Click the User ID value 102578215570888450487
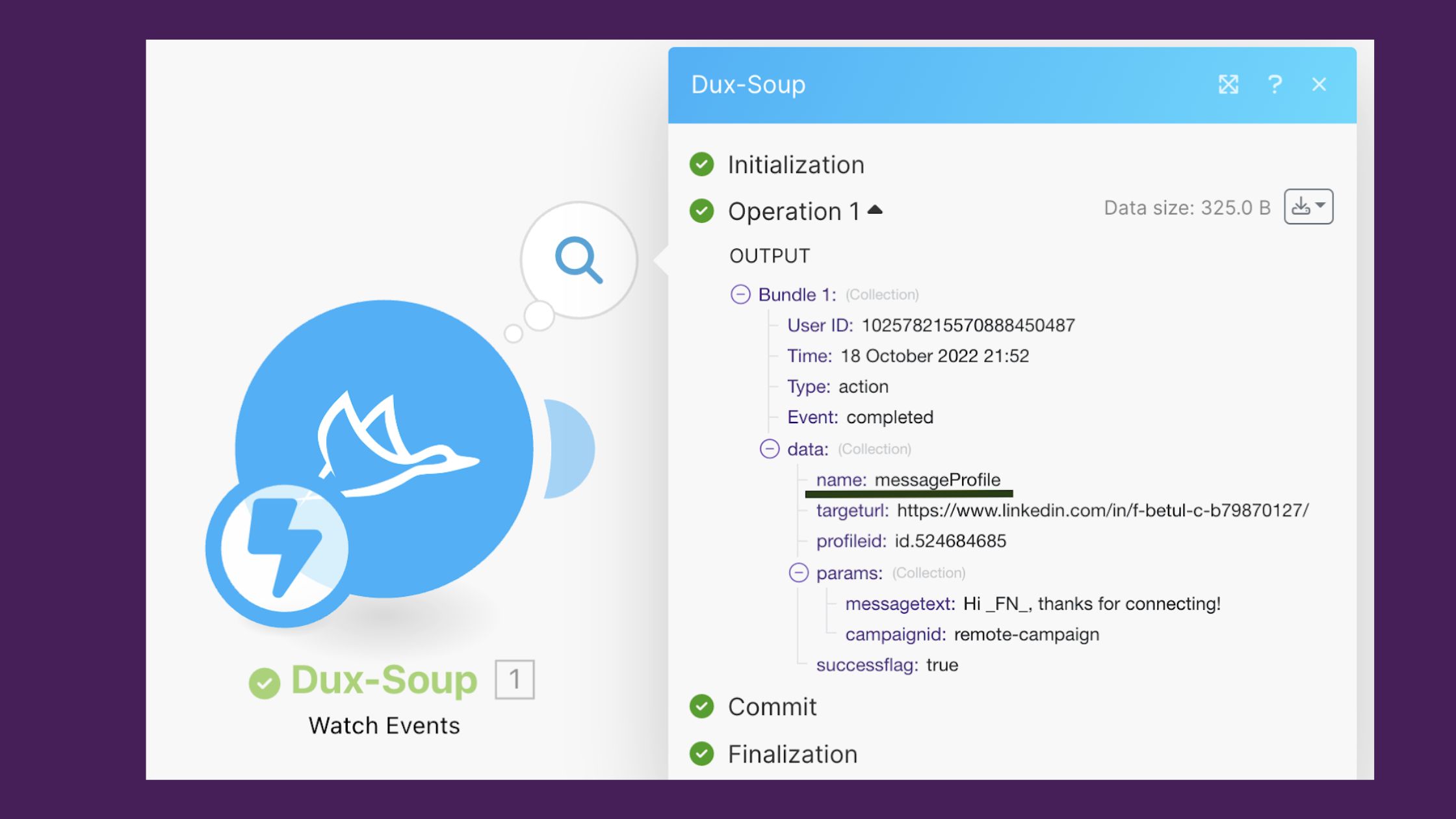The image size is (1456, 819). click(x=968, y=325)
